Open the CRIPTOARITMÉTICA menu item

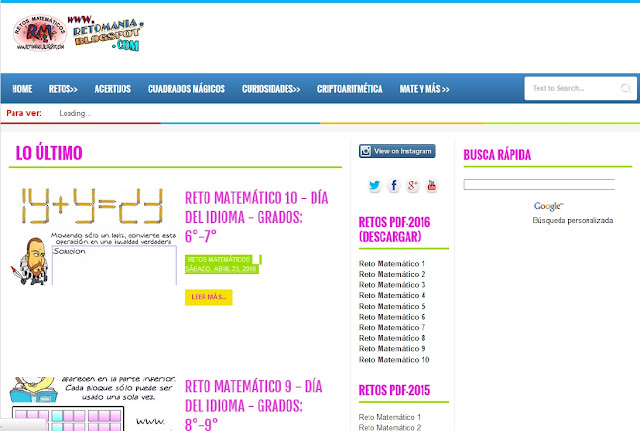tap(350, 89)
